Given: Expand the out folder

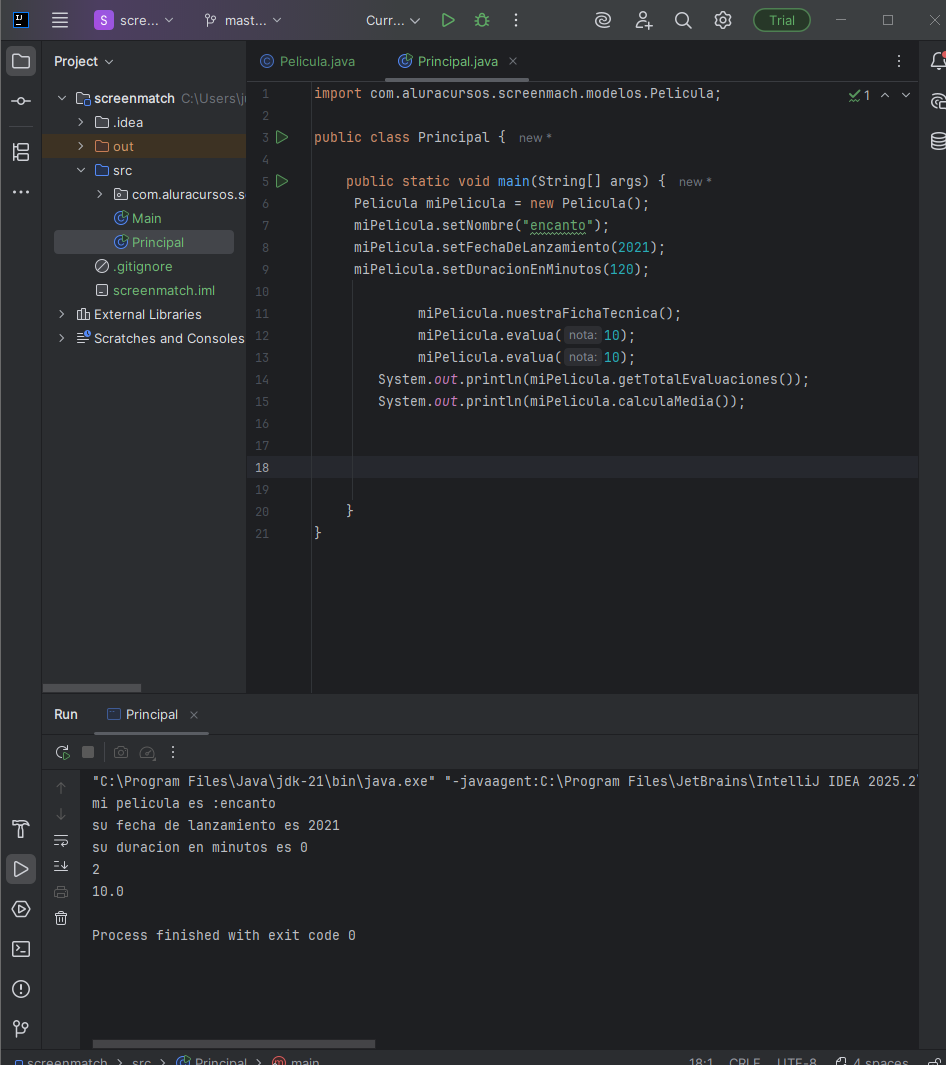Looking at the screenshot, I should point(81,146).
